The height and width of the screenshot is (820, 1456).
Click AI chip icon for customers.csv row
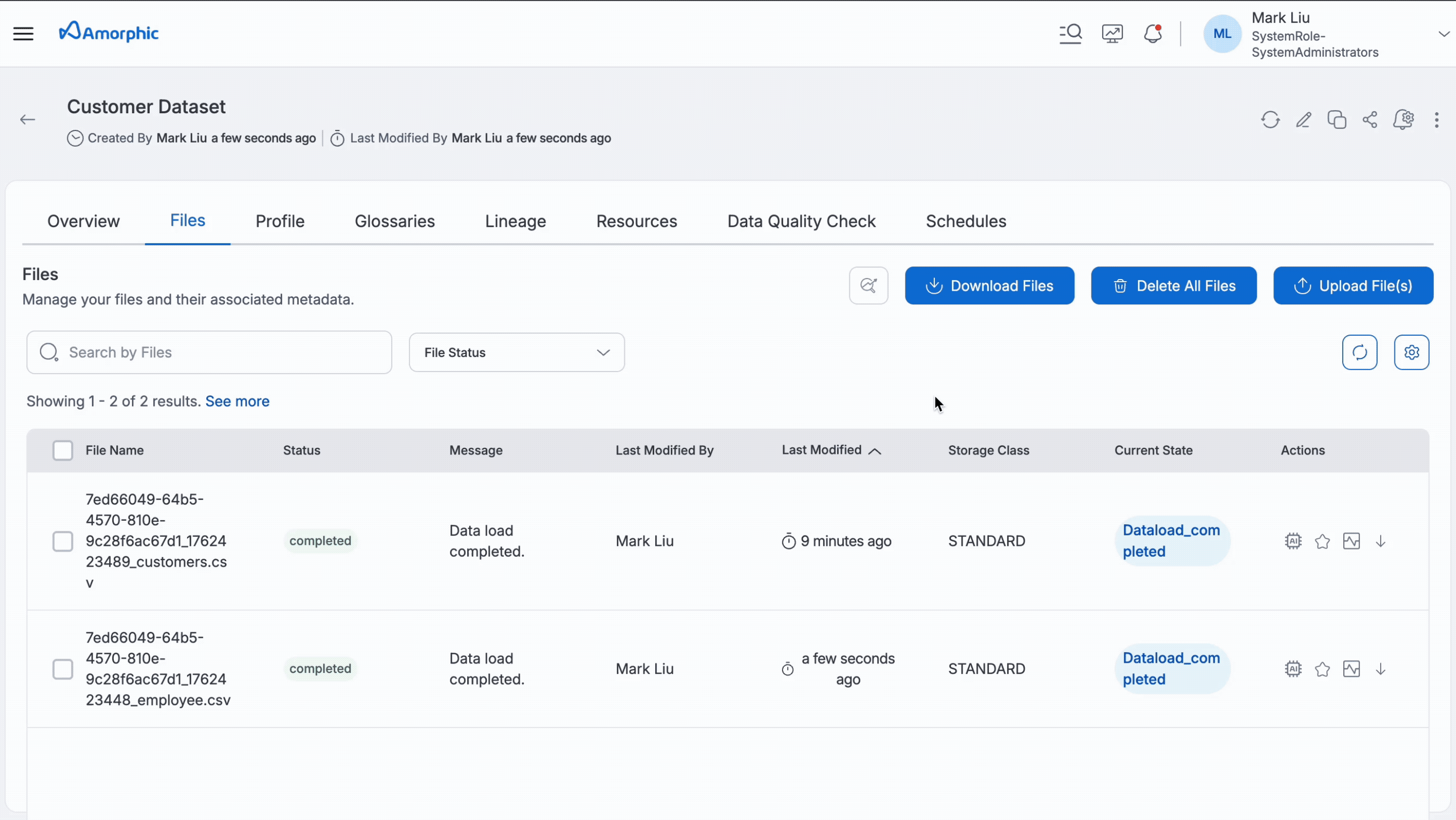(1293, 541)
